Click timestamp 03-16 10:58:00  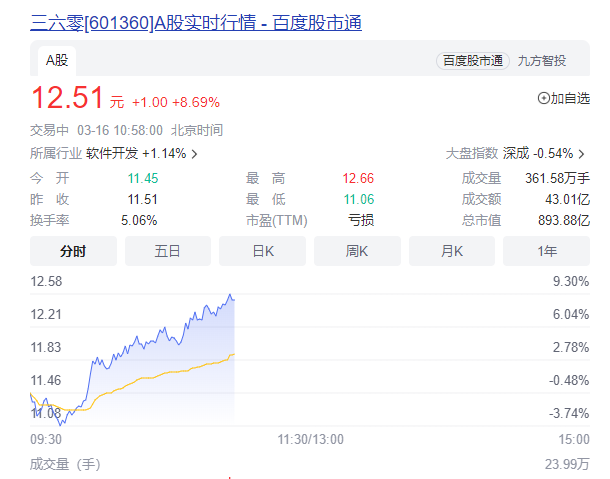click(x=120, y=130)
